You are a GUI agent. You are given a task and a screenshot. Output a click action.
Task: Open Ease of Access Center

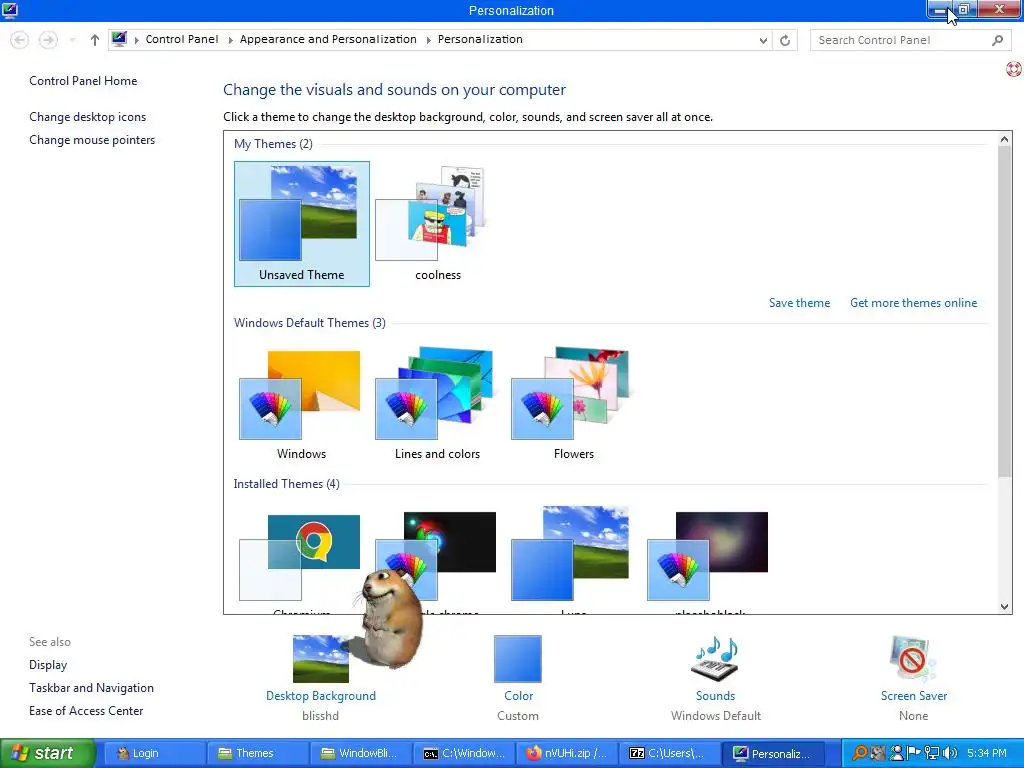pos(86,711)
